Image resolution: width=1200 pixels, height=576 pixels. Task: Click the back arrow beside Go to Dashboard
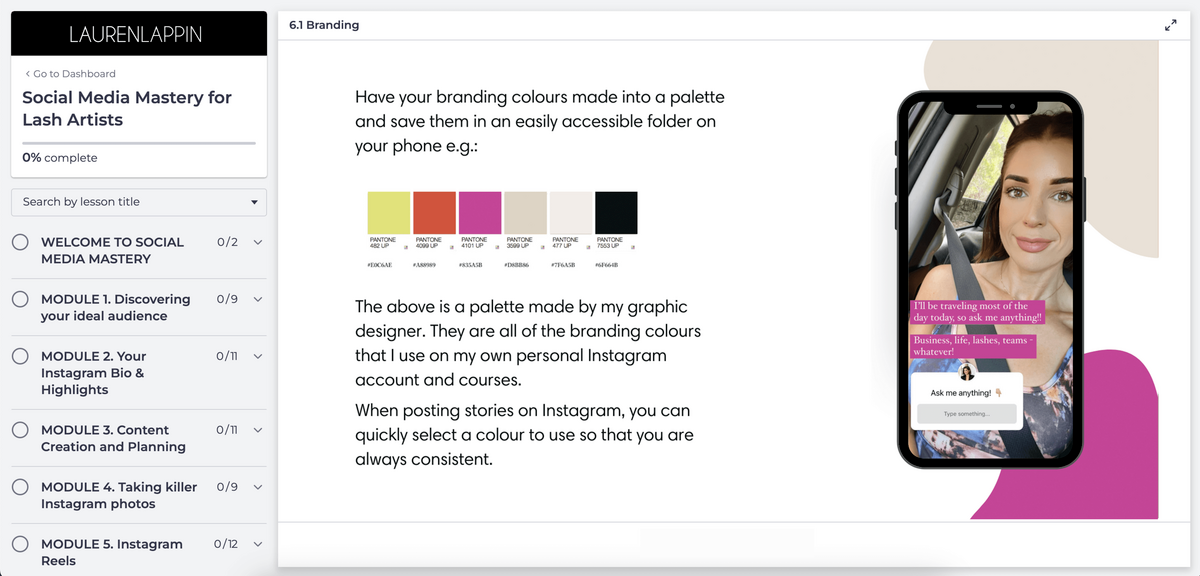pos(27,74)
